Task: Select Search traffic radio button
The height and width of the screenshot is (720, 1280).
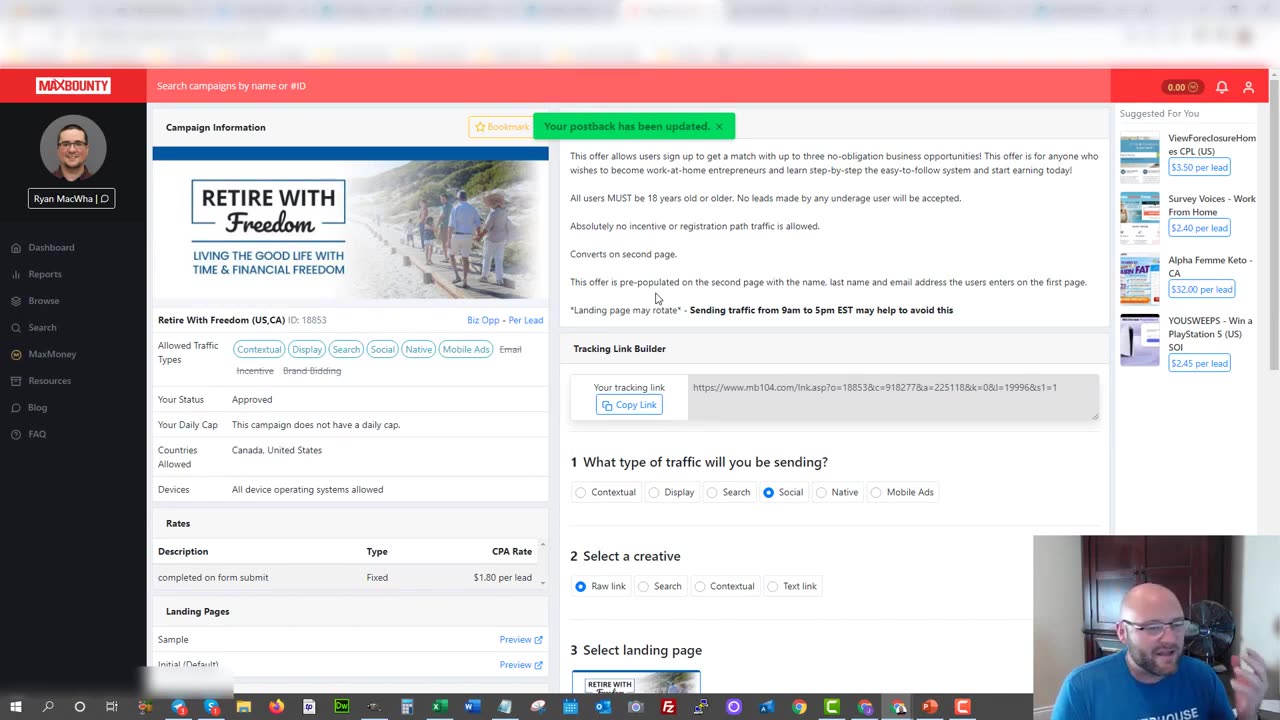Action: (x=712, y=492)
